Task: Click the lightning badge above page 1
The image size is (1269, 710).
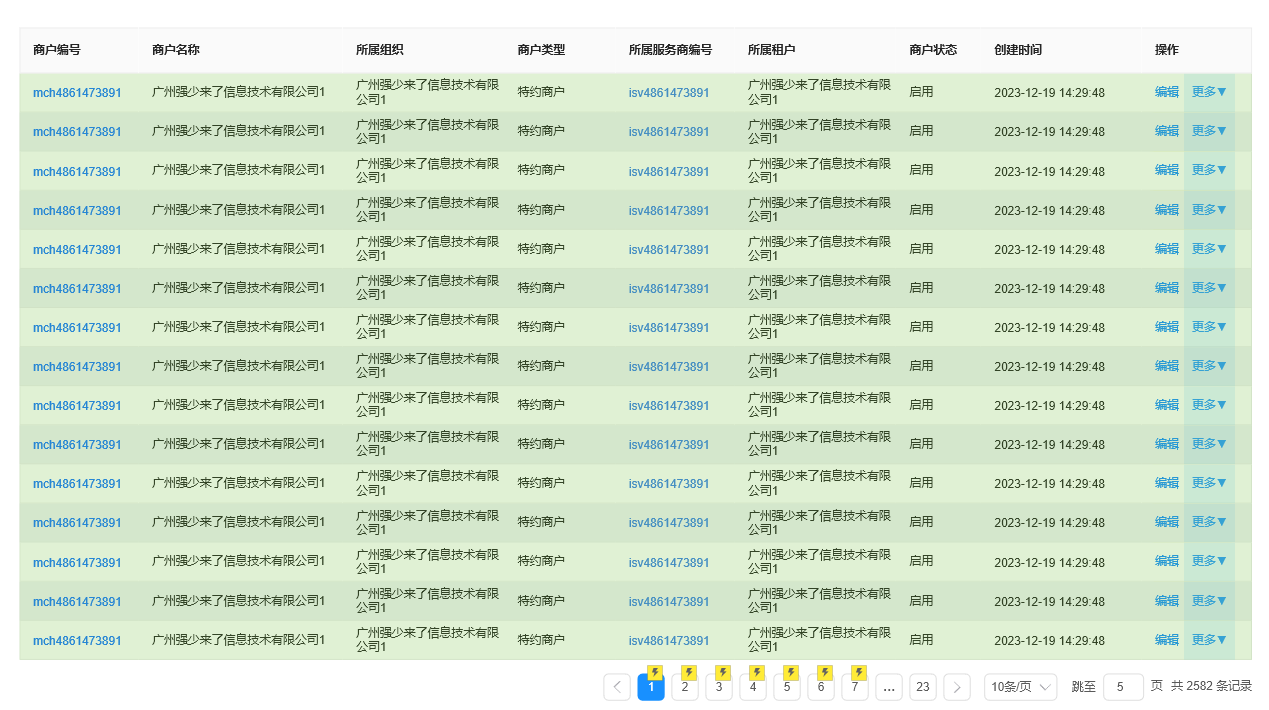Action: [x=655, y=673]
